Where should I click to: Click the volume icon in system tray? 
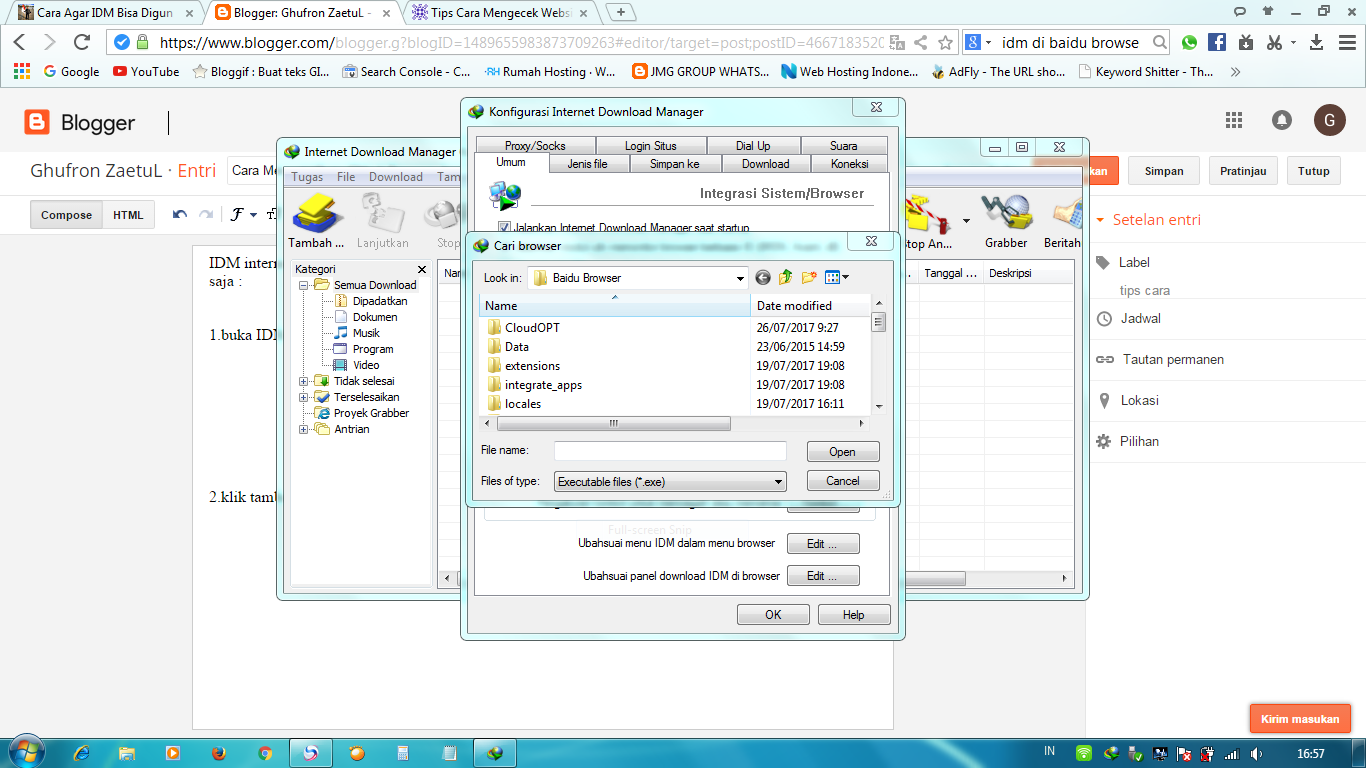tap(1257, 753)
